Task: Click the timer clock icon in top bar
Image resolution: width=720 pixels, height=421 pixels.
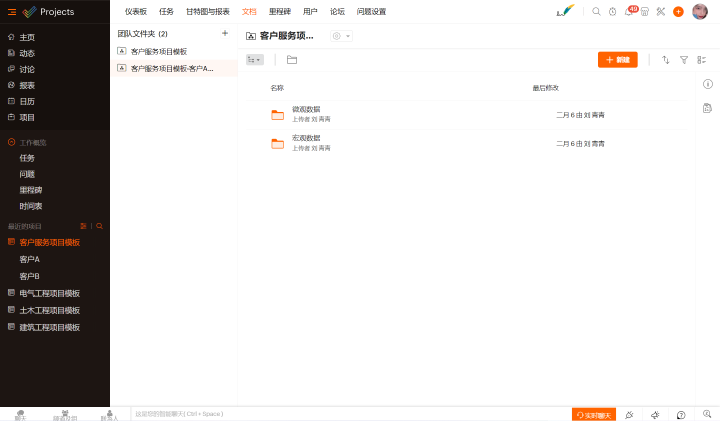Action: pyautogui.click(x=613, y=12)
